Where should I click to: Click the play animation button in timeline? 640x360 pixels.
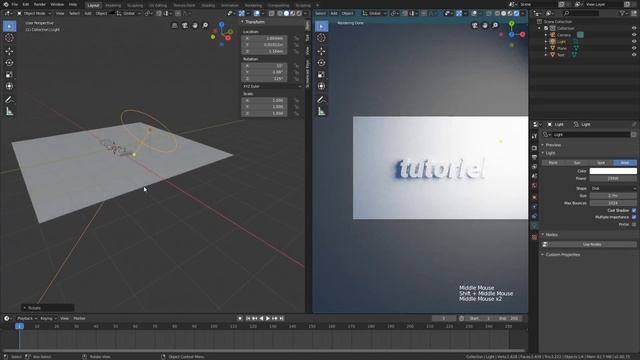[x=268, y=318]
